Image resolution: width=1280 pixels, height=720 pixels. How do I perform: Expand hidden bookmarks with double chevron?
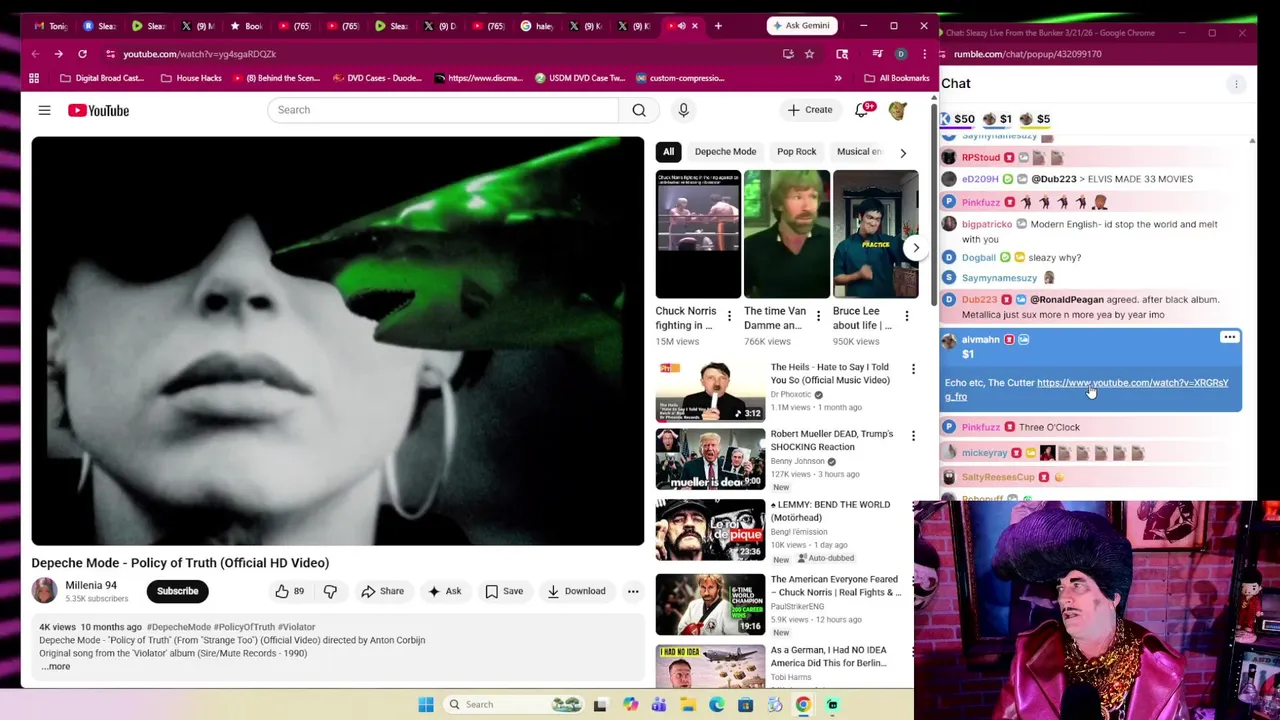coord(838,78)
